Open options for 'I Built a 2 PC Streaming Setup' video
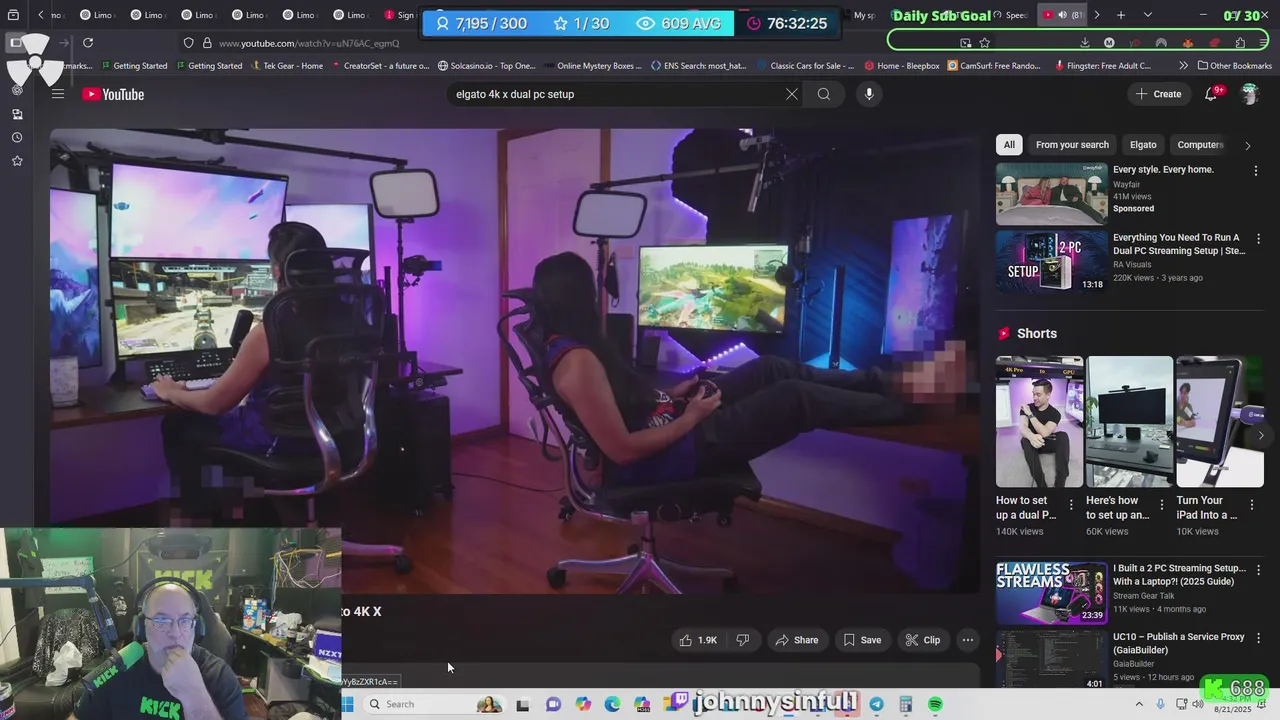 coord(1258,570)
